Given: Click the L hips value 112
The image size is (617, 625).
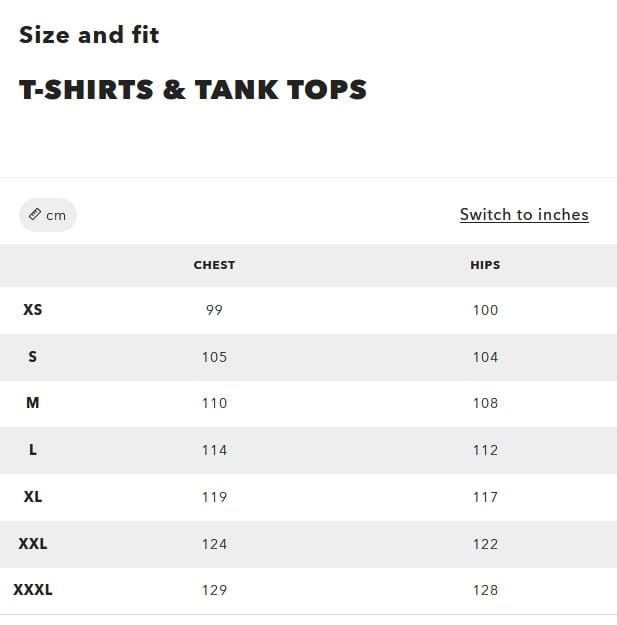Looking at the screenshot, I should pyautogui.click(x=485, y=450).
